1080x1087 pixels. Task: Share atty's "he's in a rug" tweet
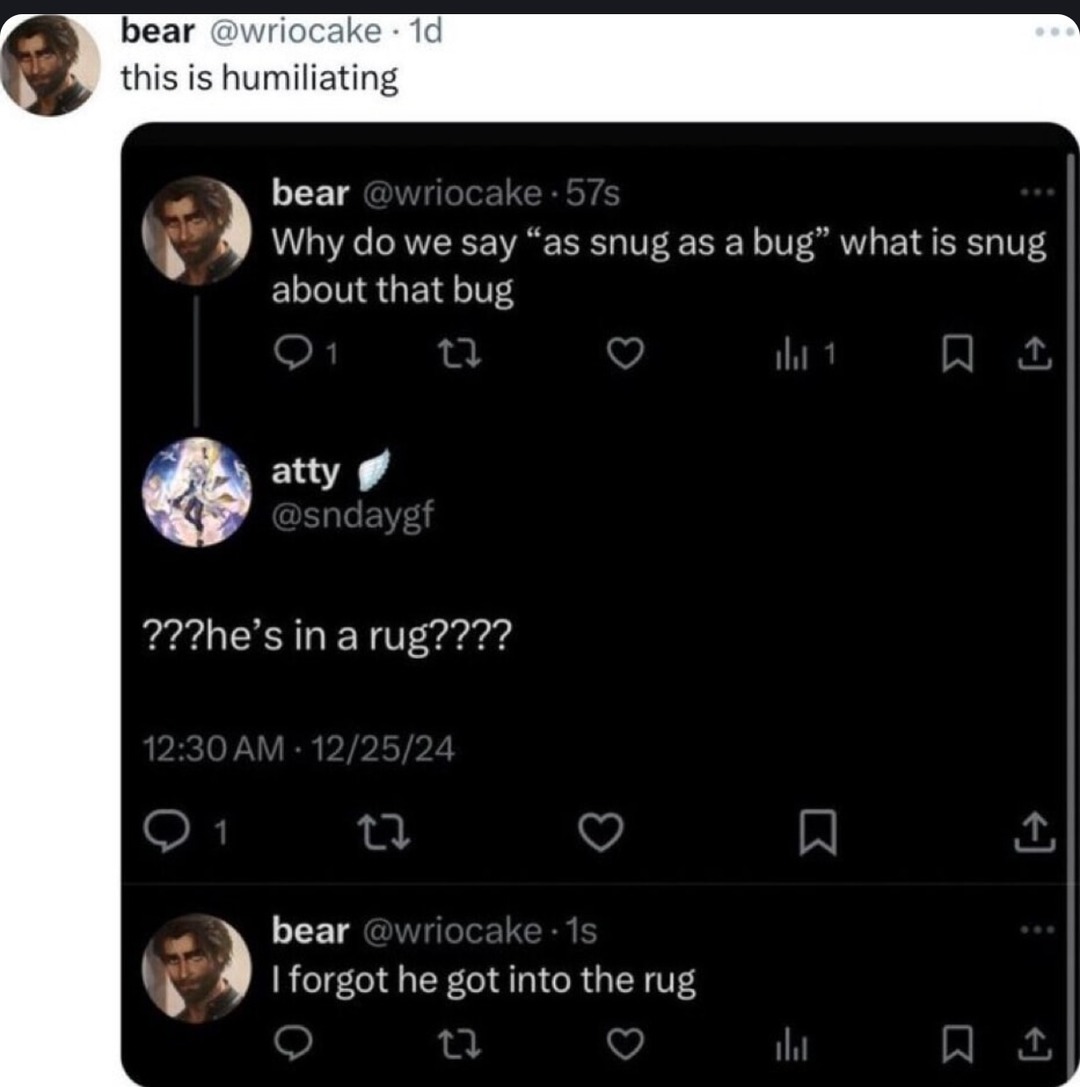click(x=1032, y=830)
